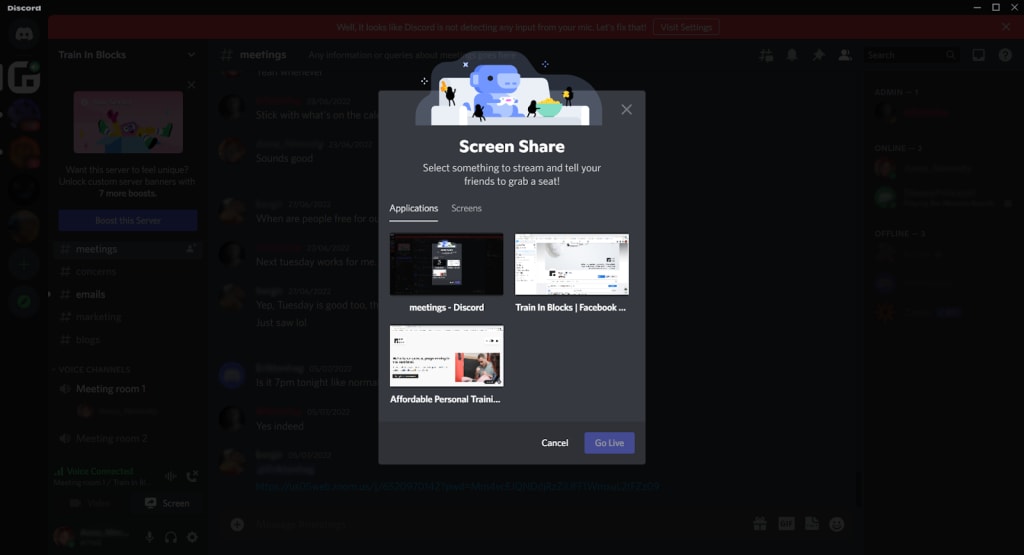
Task: Click the Voice Connected status text
Action: click(x=100, y=471)
